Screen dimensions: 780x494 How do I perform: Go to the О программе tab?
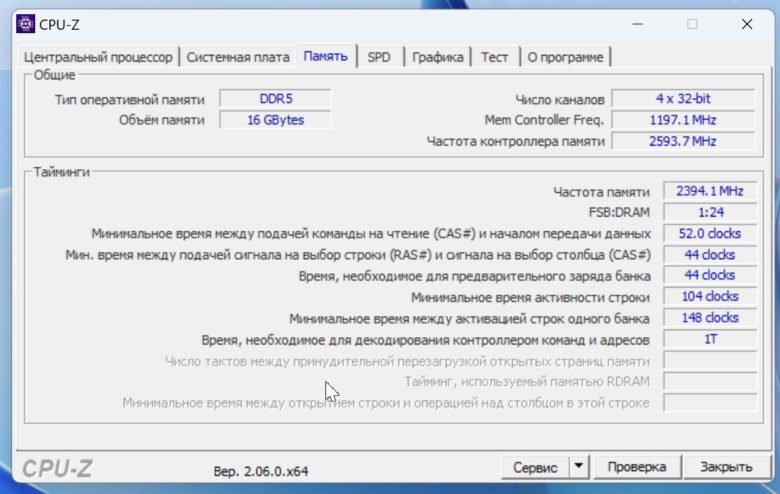click(565, 57)
